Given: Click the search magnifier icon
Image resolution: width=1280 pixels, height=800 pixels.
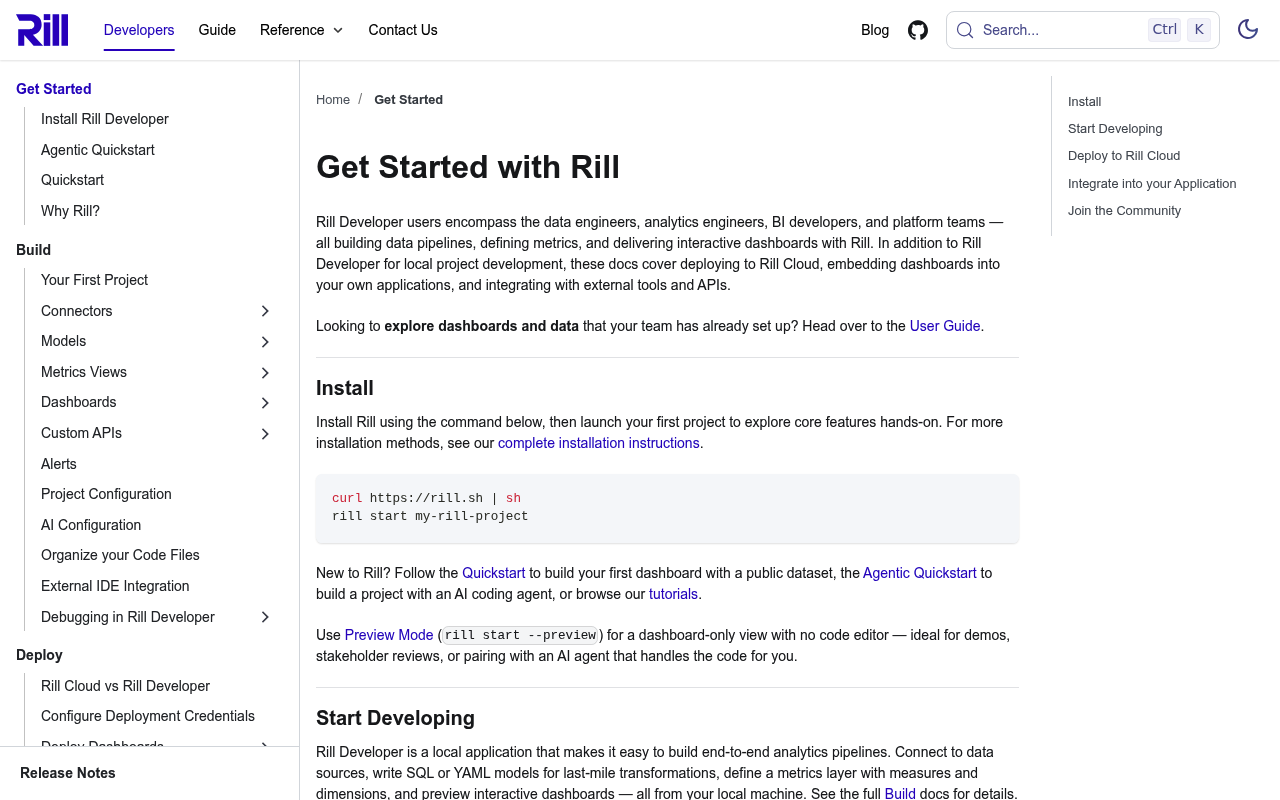Looking at the screenshot, I should 965,30.
